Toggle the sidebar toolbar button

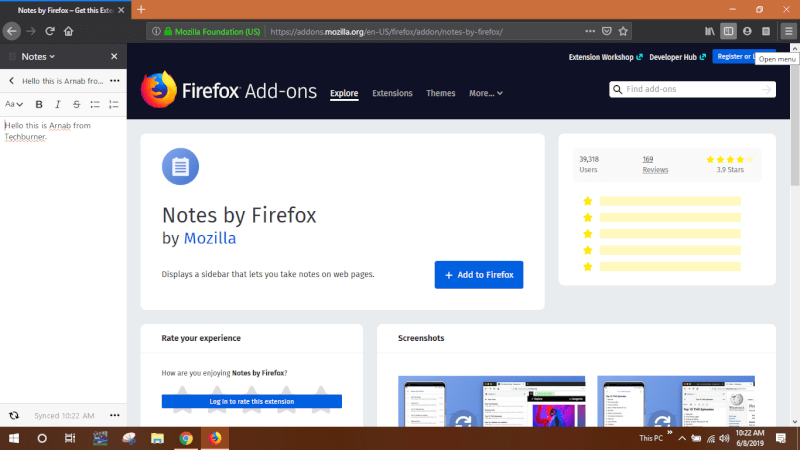tap(729, 31)
